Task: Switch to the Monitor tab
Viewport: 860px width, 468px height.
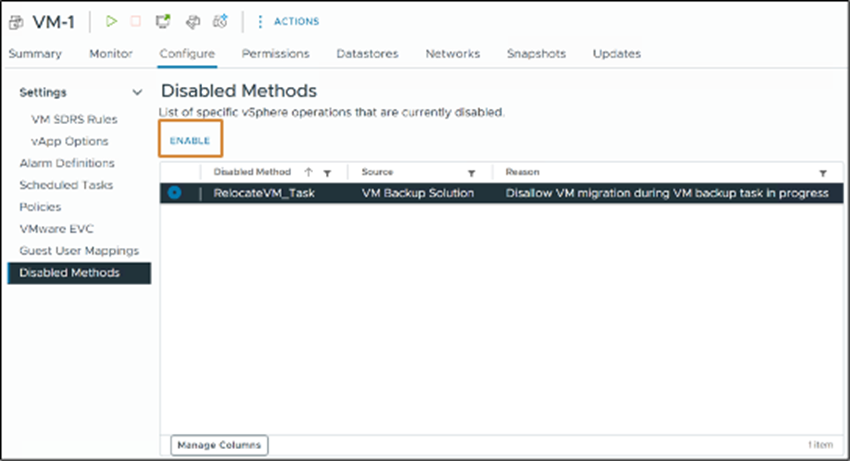Action: click(111, 54)
